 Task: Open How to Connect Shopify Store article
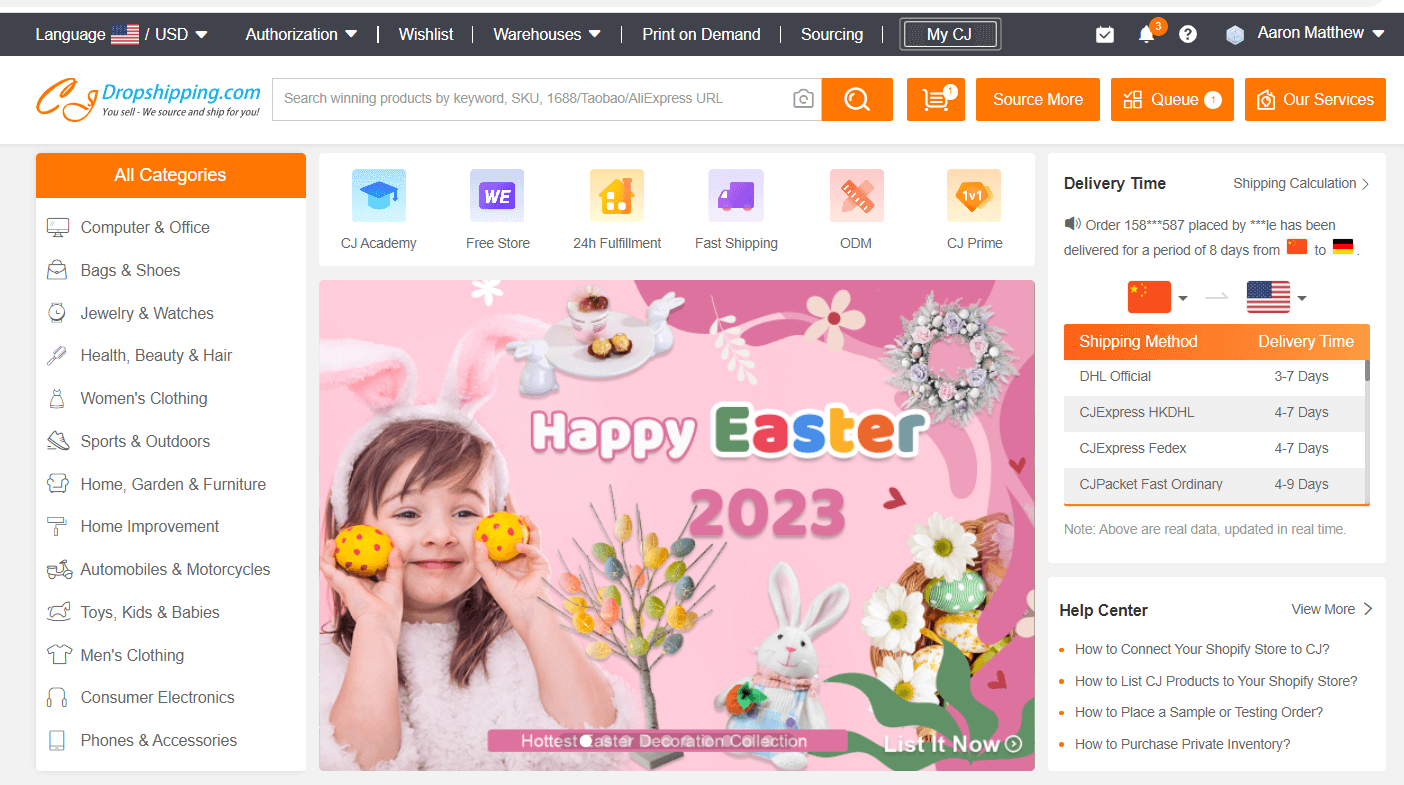click(x=1202, y=649)
